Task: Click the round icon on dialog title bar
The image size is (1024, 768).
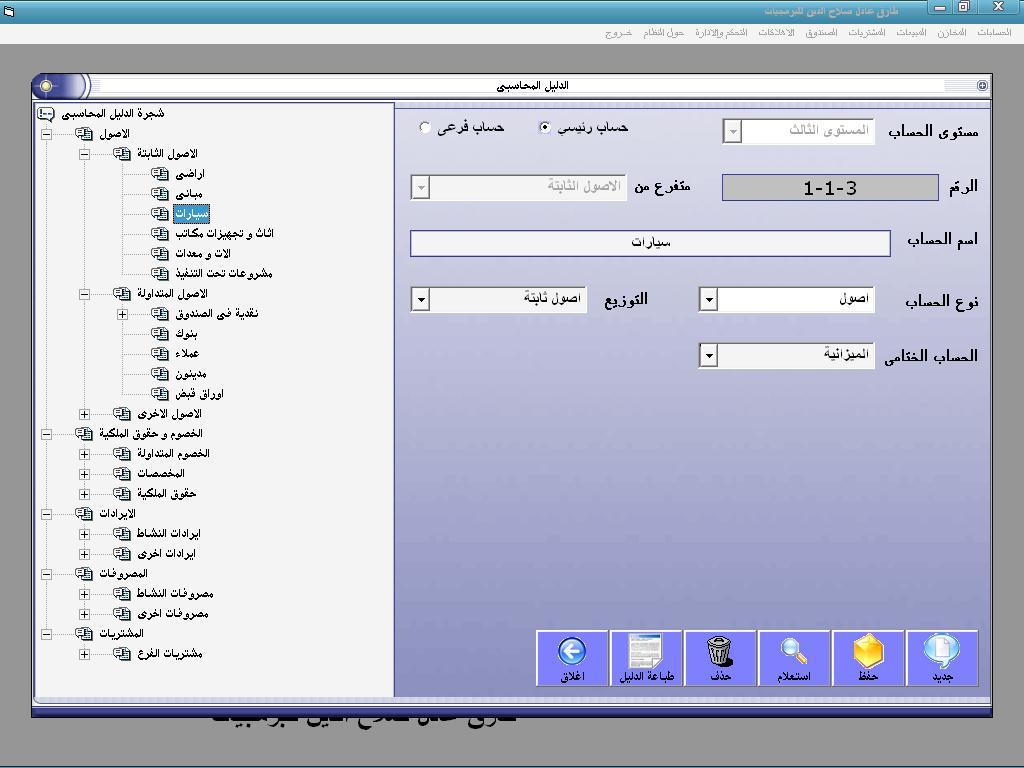Action: pos(46,86)
